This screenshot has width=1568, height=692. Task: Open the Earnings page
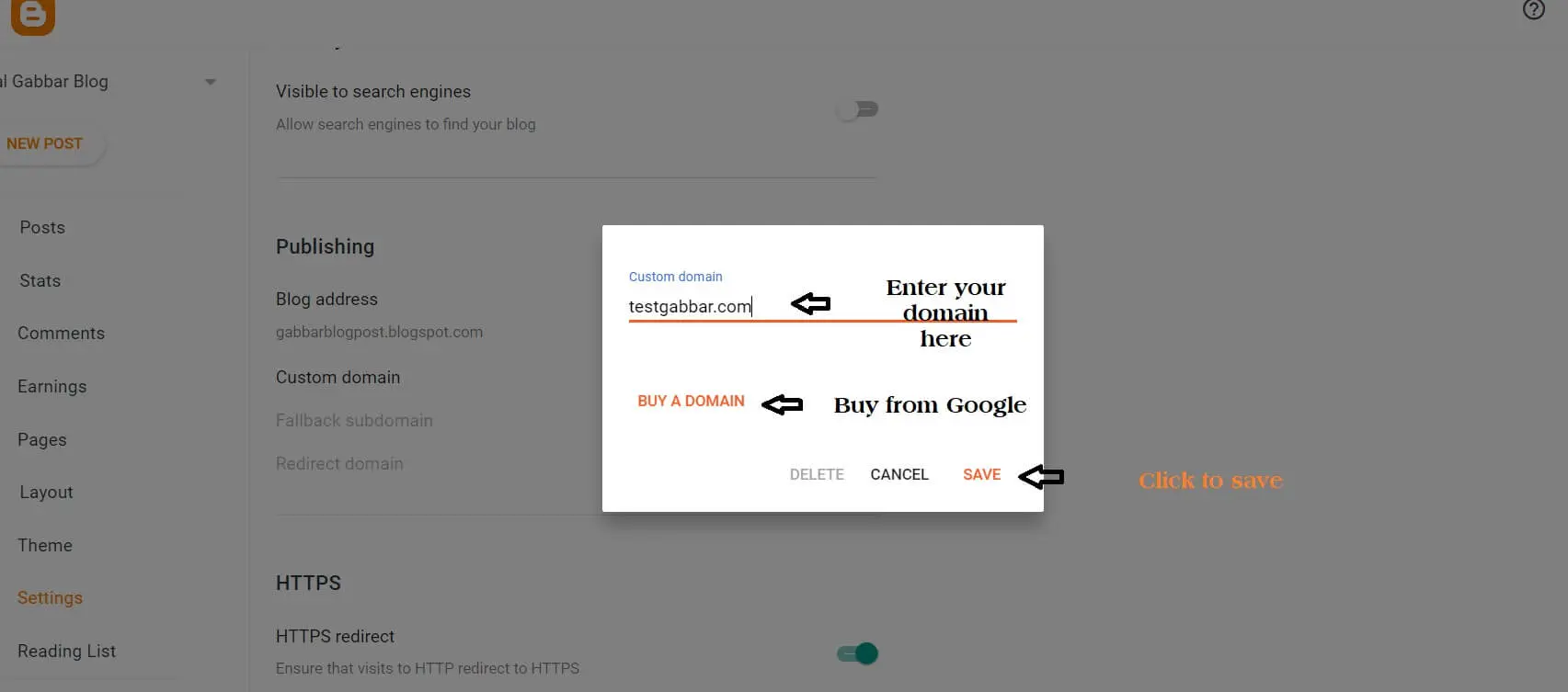click(52, 386)
